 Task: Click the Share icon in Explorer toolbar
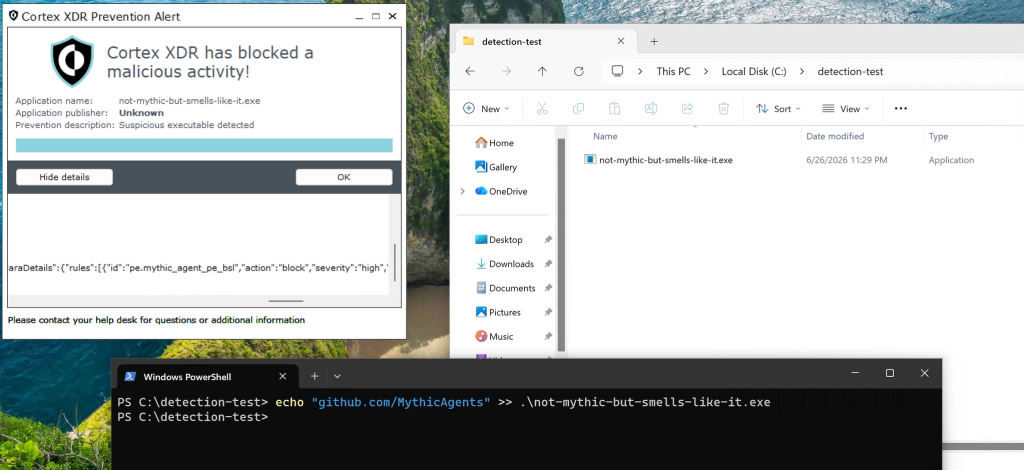point(687,108)
